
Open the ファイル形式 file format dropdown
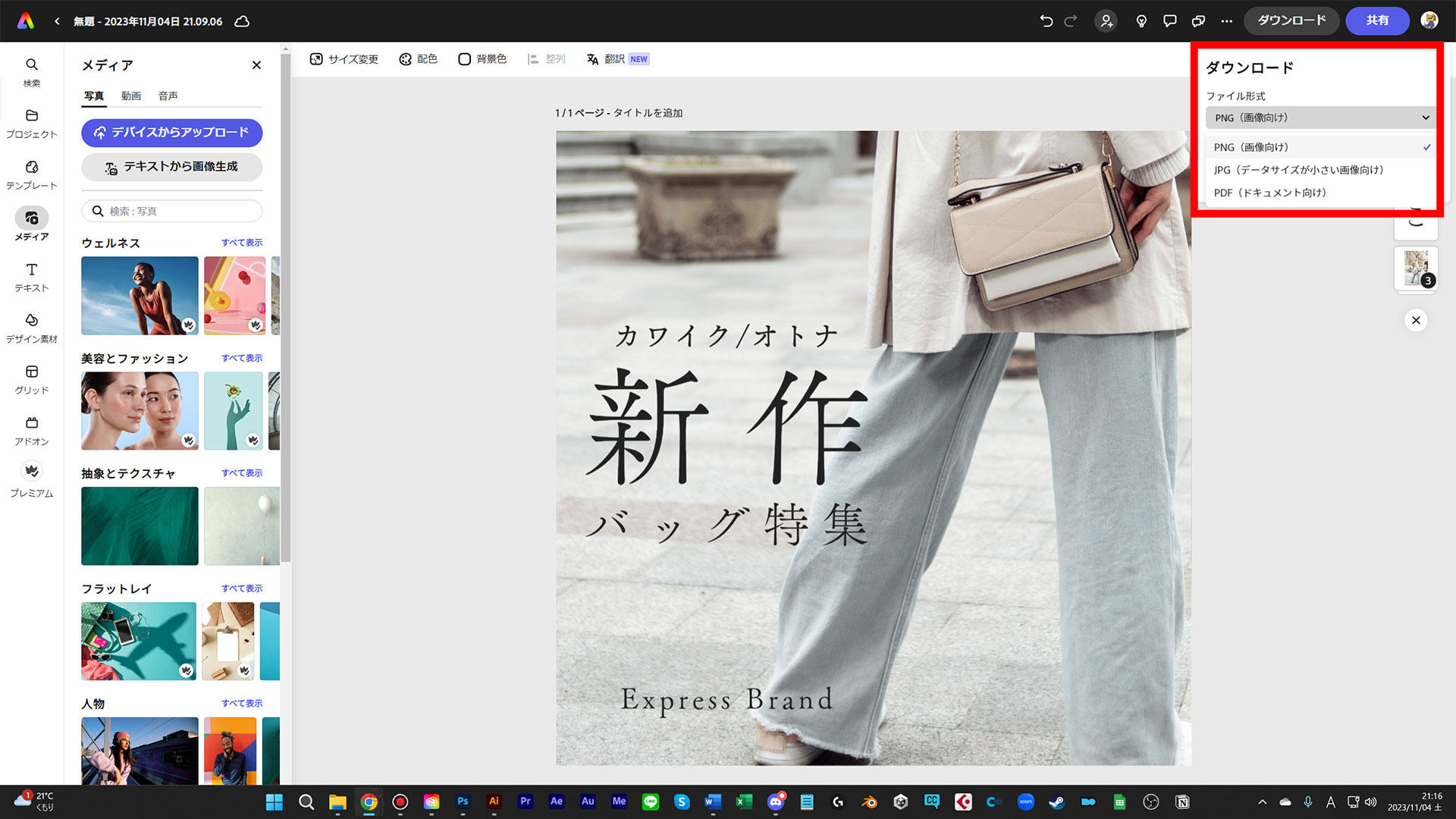(x=1319, y=118)
